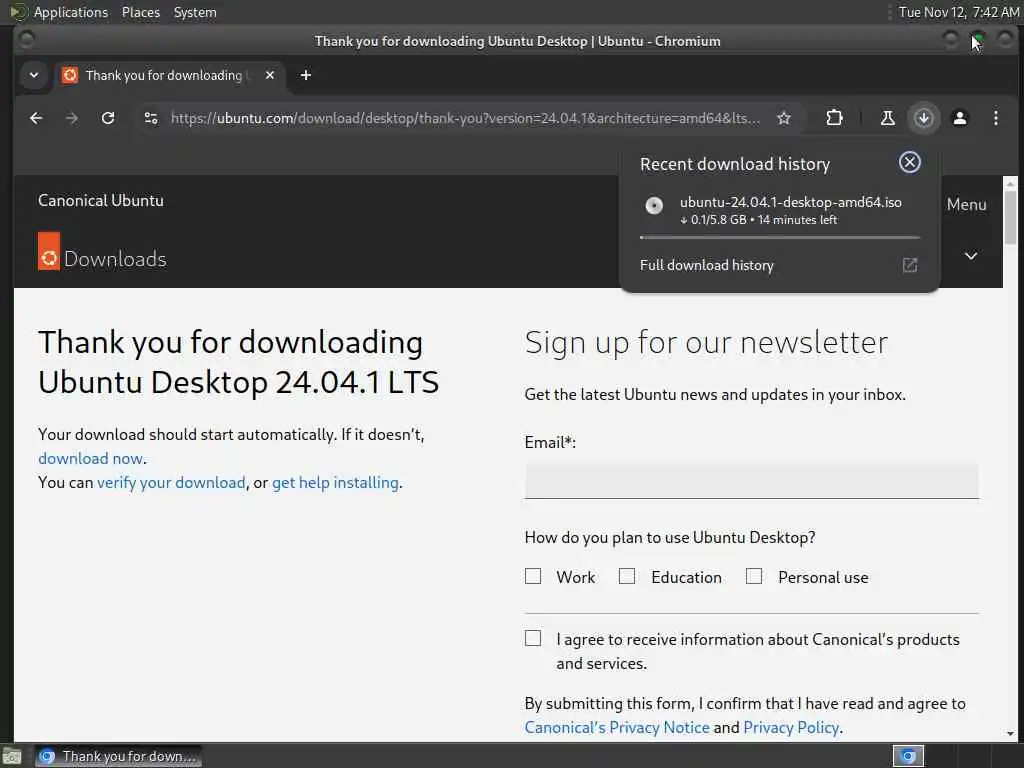Screen dimensions: 1024x768
Task: Open the Places menu
Action: click(141, 12)
